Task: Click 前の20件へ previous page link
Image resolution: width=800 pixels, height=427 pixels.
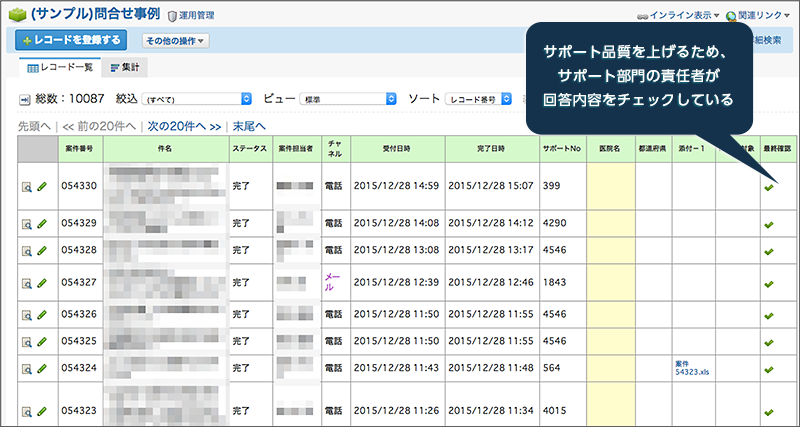Action: click(x=99, y=127)
